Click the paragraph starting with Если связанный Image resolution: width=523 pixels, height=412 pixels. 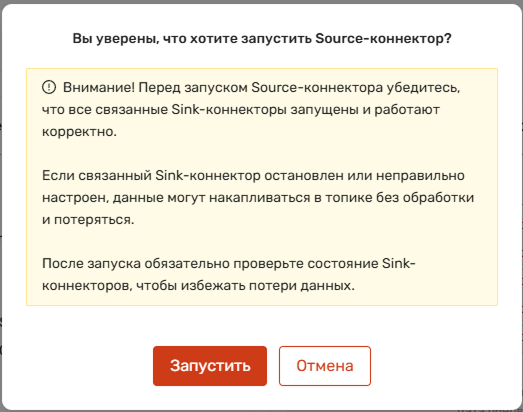(258, 197)
